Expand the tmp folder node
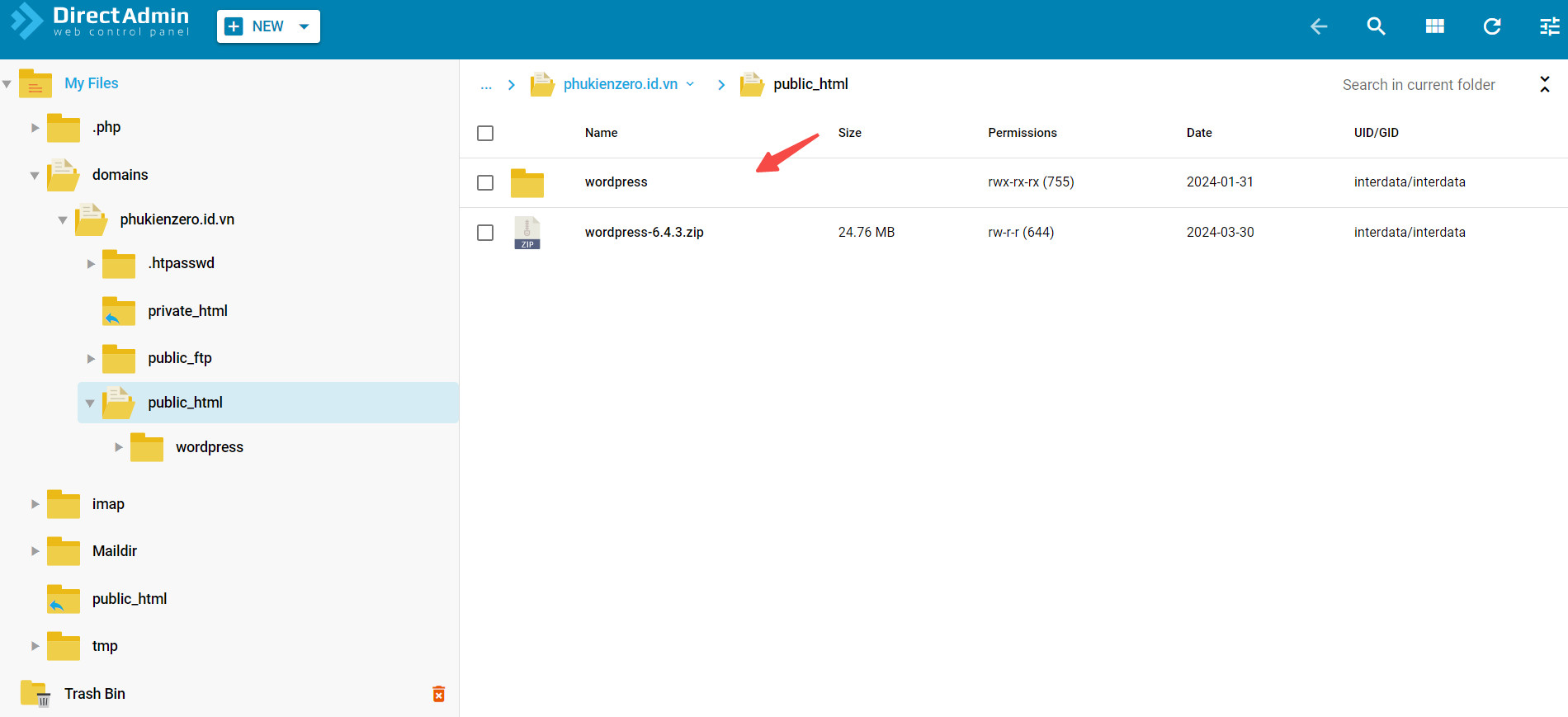This screenshot has width=1568, height=717. coord(35,646)
